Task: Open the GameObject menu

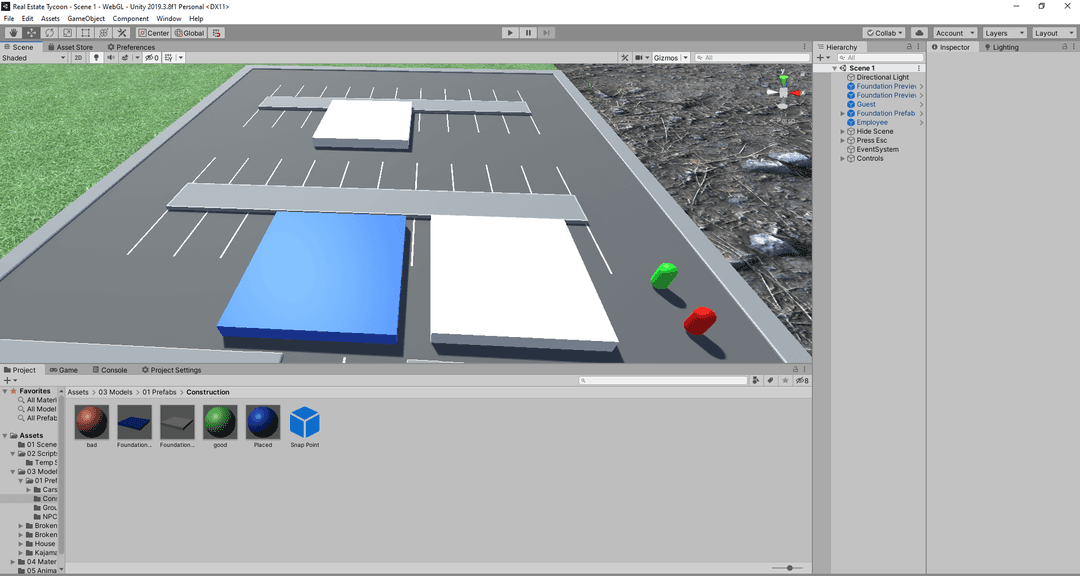Action: pos(86,19)
